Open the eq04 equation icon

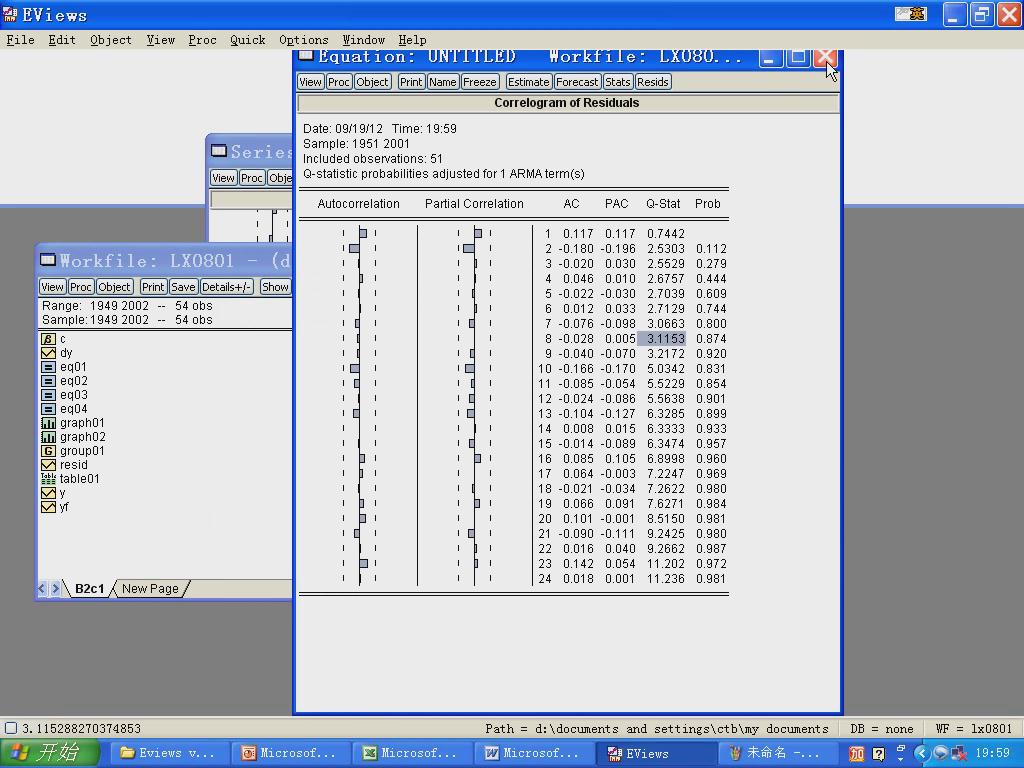coord(48,409)
